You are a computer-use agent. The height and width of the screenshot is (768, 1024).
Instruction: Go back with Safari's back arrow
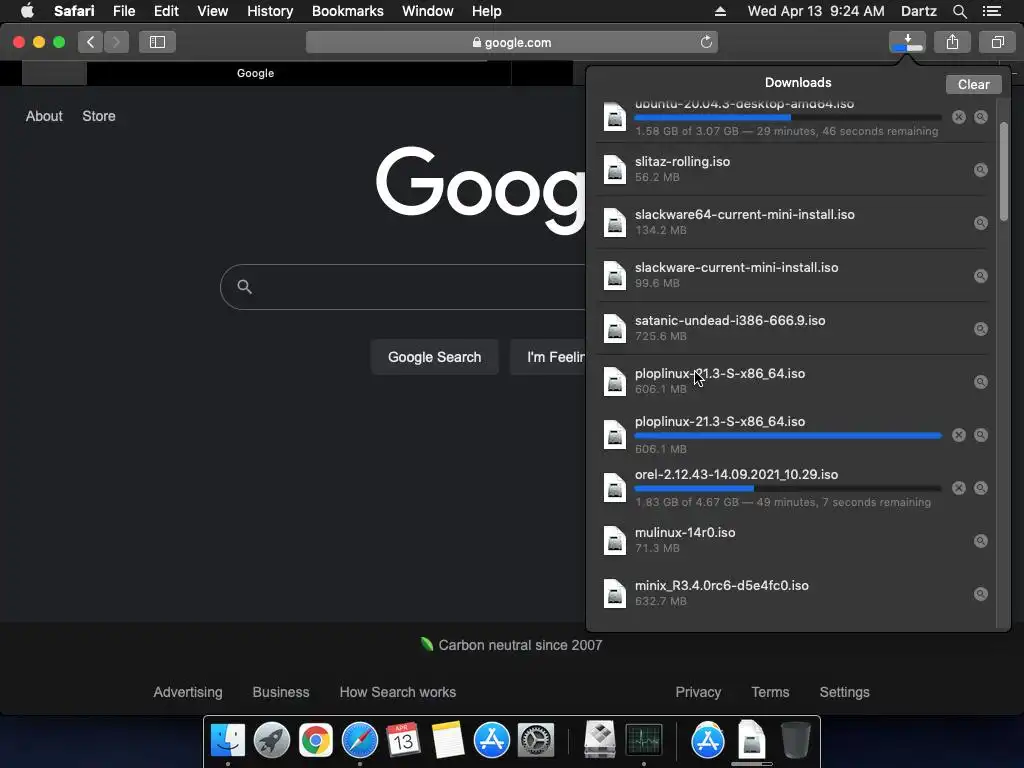[91, 42]
